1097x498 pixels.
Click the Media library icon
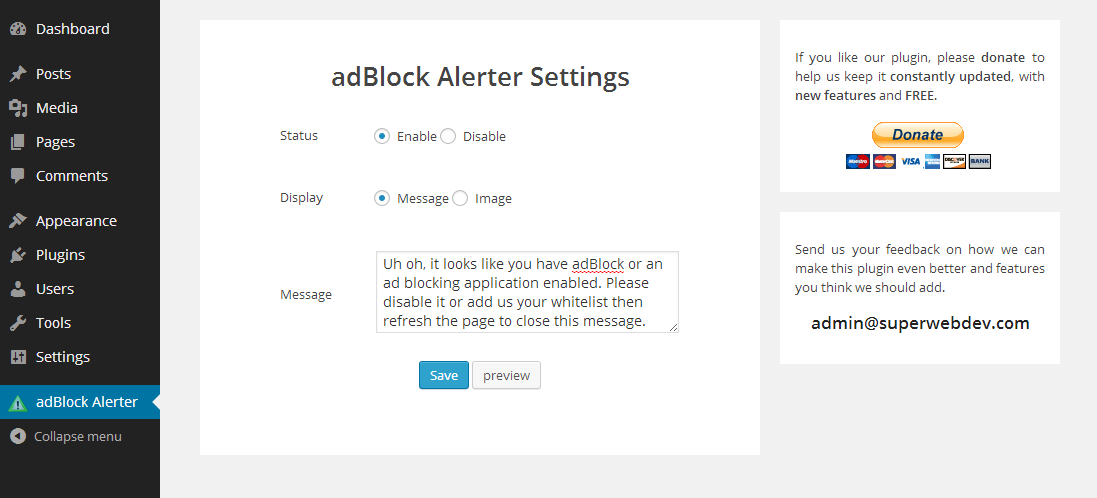[x=17, y=108]
